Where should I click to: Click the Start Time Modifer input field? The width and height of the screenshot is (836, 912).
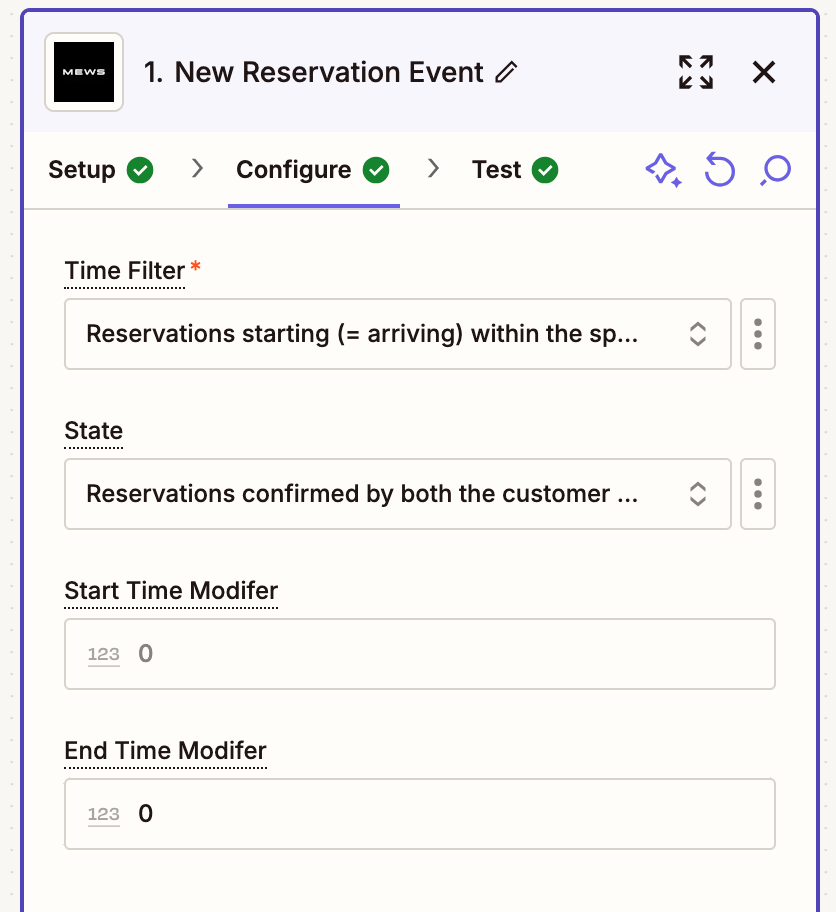[x=419, y=654]
